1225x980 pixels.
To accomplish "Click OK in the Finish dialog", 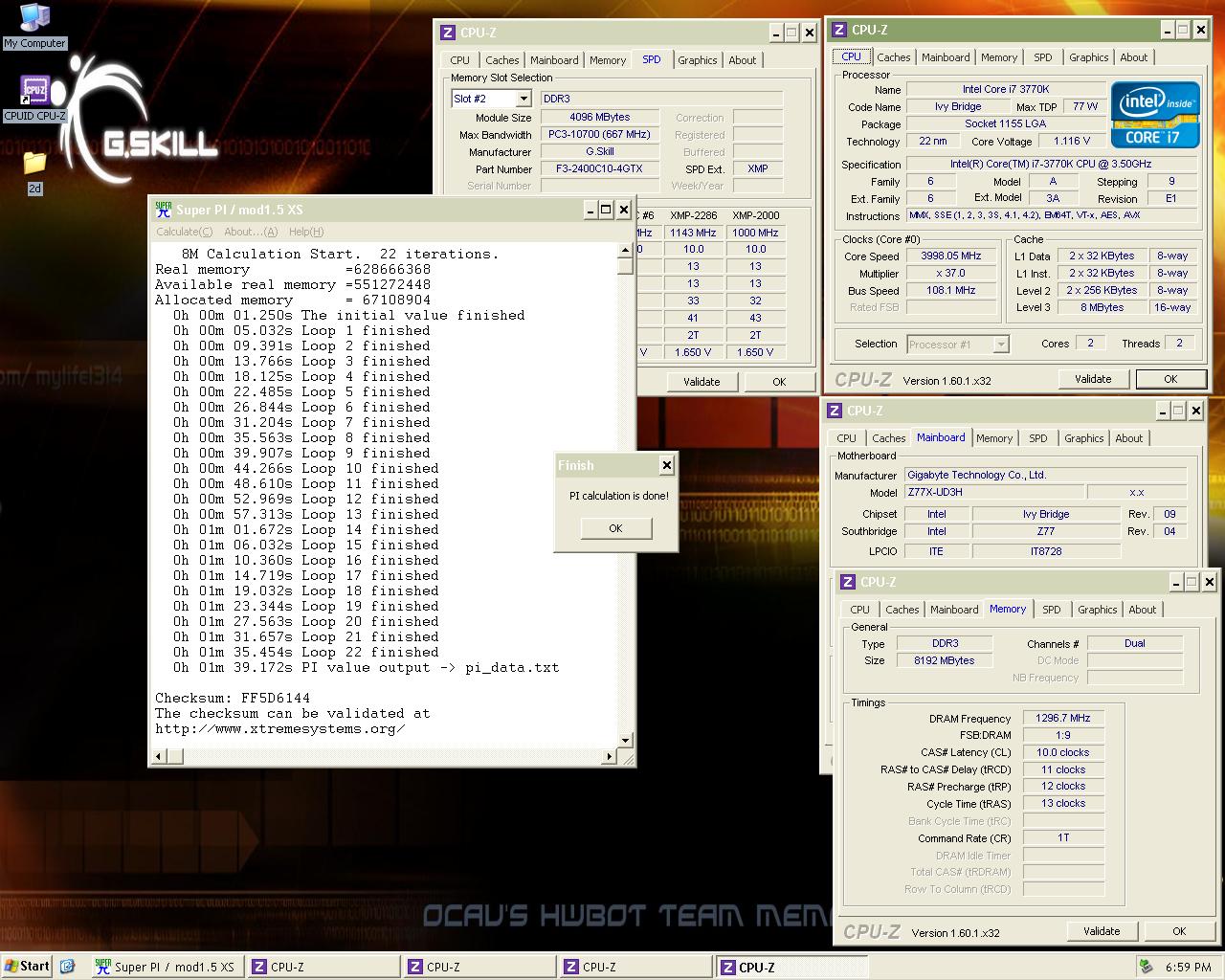I will coord(615,528).
